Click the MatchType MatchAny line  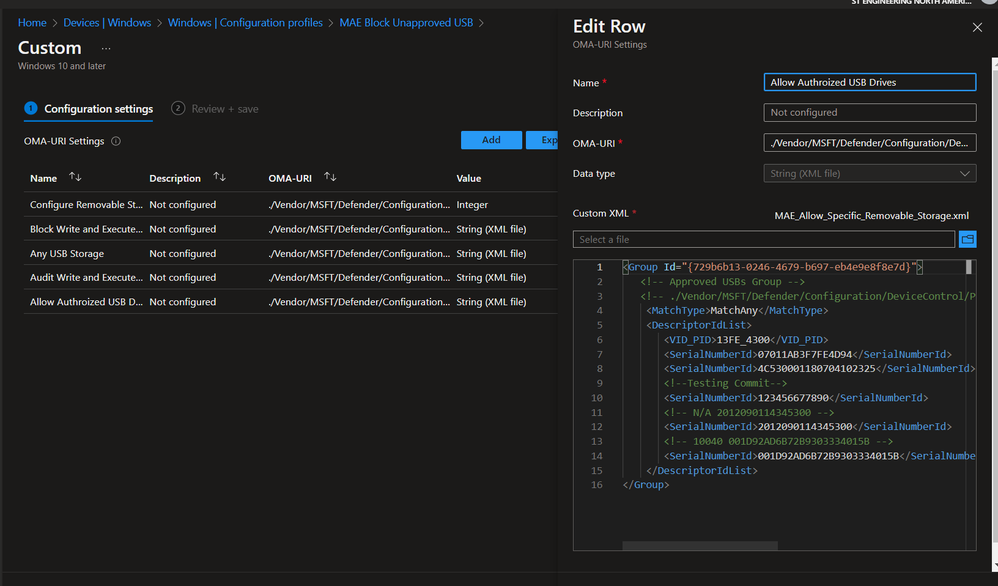pos(737,310)
